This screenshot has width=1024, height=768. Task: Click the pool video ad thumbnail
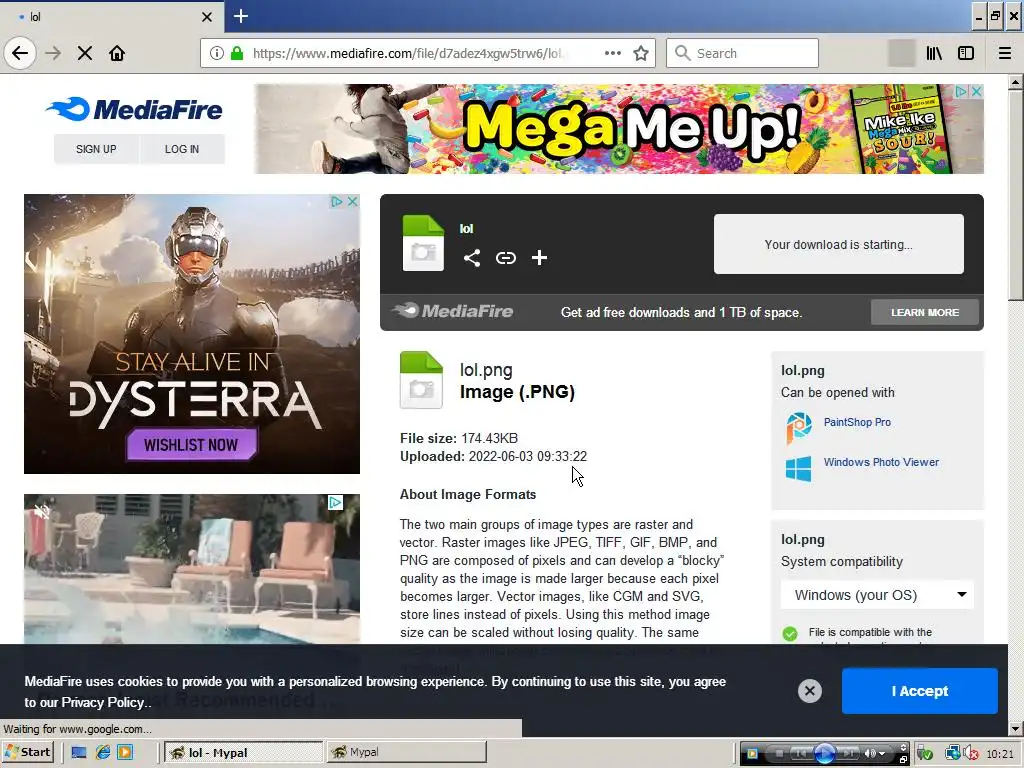coord(191,569)
